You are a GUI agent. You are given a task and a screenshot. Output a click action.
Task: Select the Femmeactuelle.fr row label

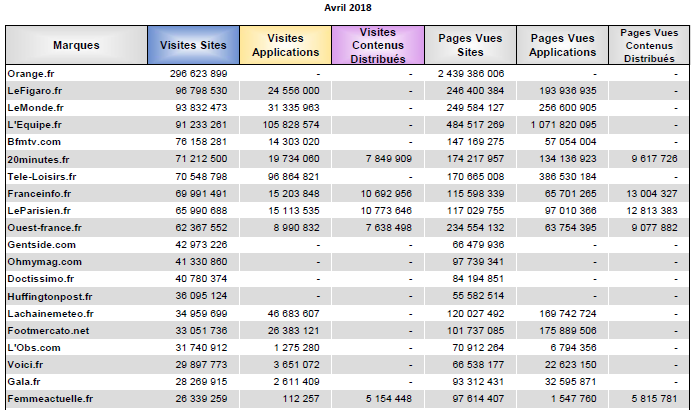point(49,398)
